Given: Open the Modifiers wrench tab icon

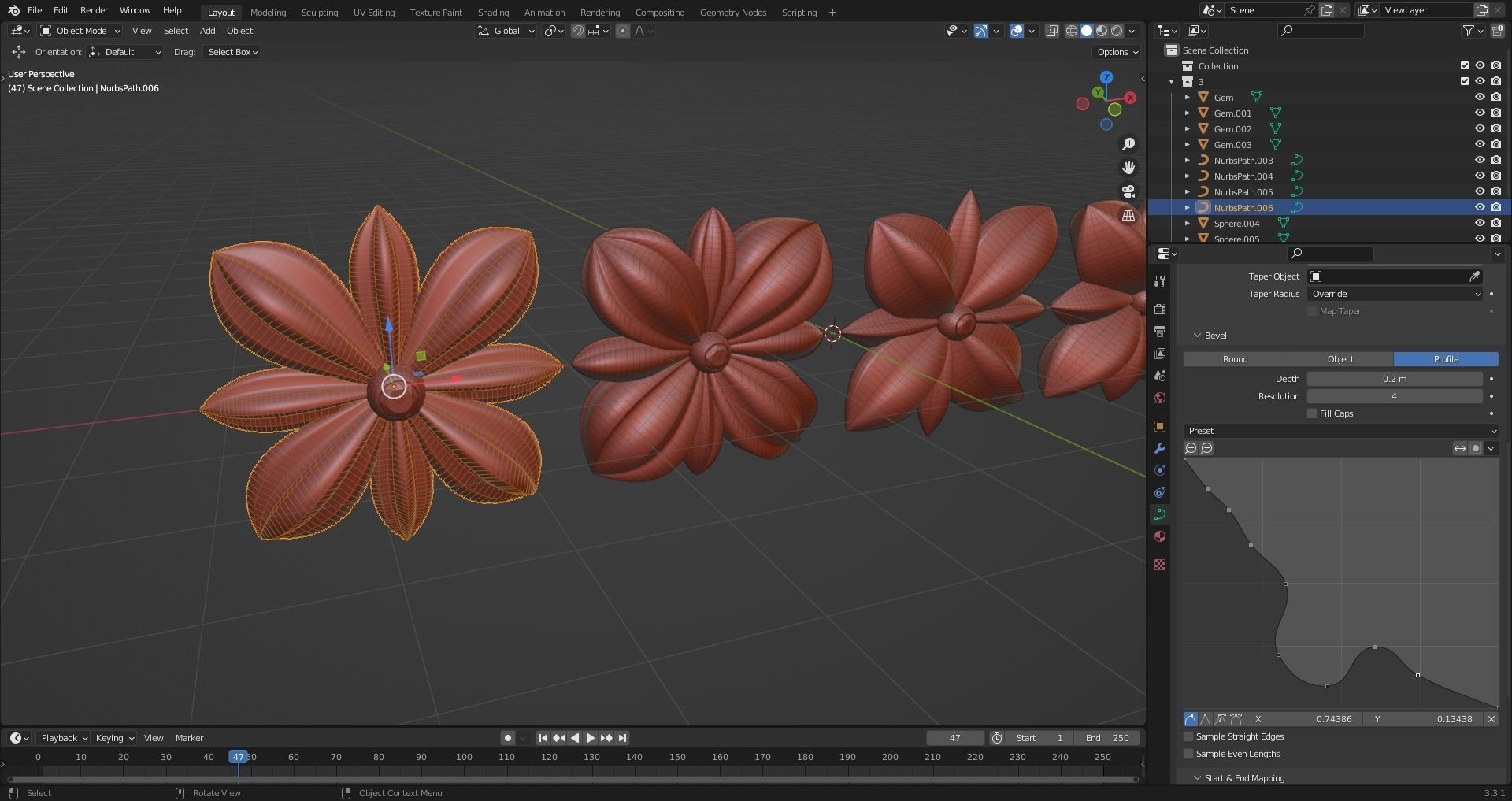Looking at the screenshot, I should [x=1159, y=448].
